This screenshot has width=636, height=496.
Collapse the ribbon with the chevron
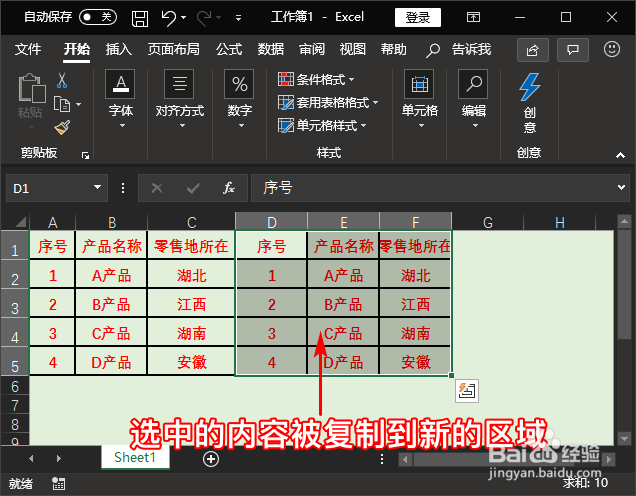tap(620, 155)
